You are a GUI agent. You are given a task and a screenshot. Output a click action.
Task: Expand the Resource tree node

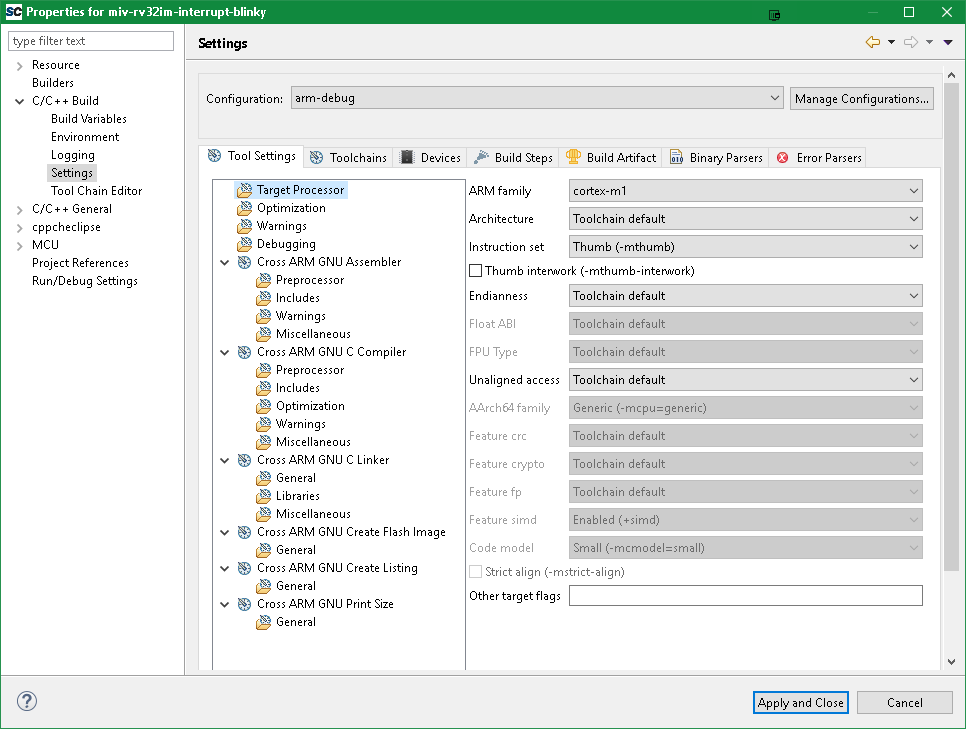coord(20,65)
